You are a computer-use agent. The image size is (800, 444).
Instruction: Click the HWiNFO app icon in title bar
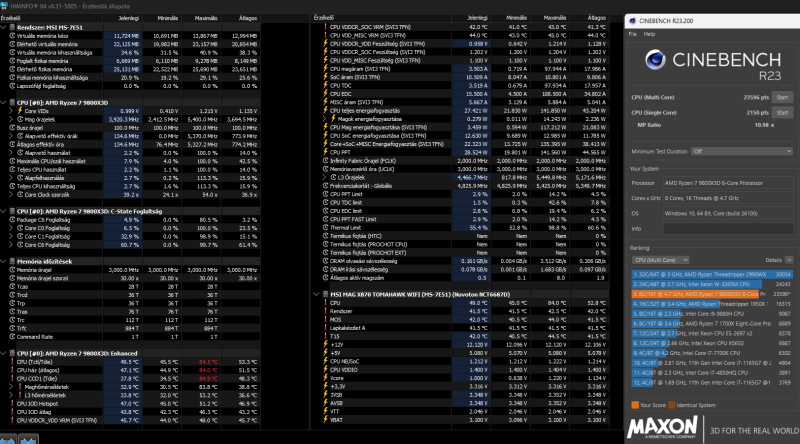[4, 6]
